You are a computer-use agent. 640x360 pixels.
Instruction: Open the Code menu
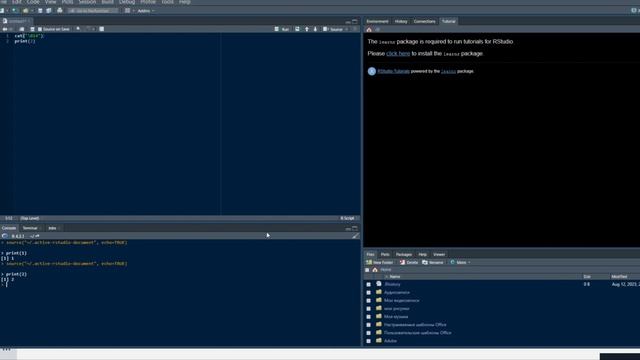33,2
